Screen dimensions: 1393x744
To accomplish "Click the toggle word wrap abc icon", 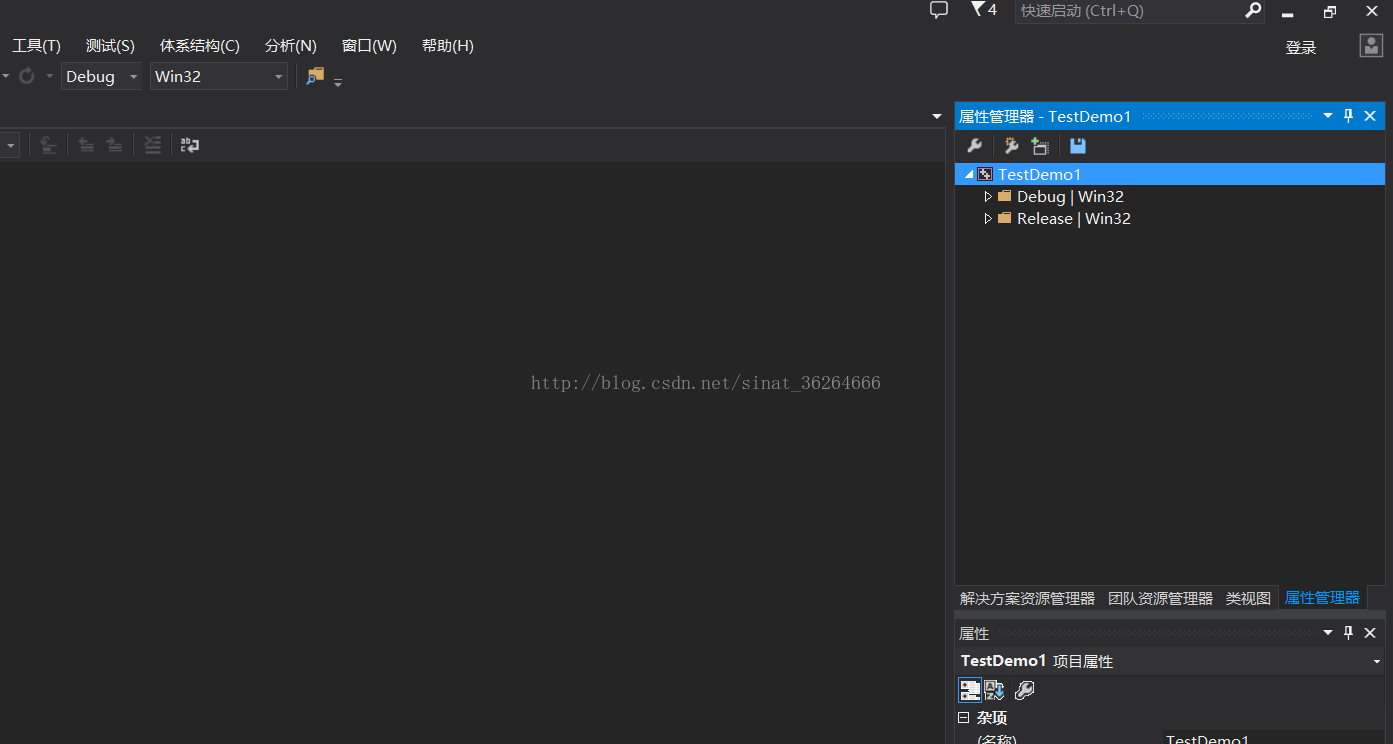I will (190, 145).
